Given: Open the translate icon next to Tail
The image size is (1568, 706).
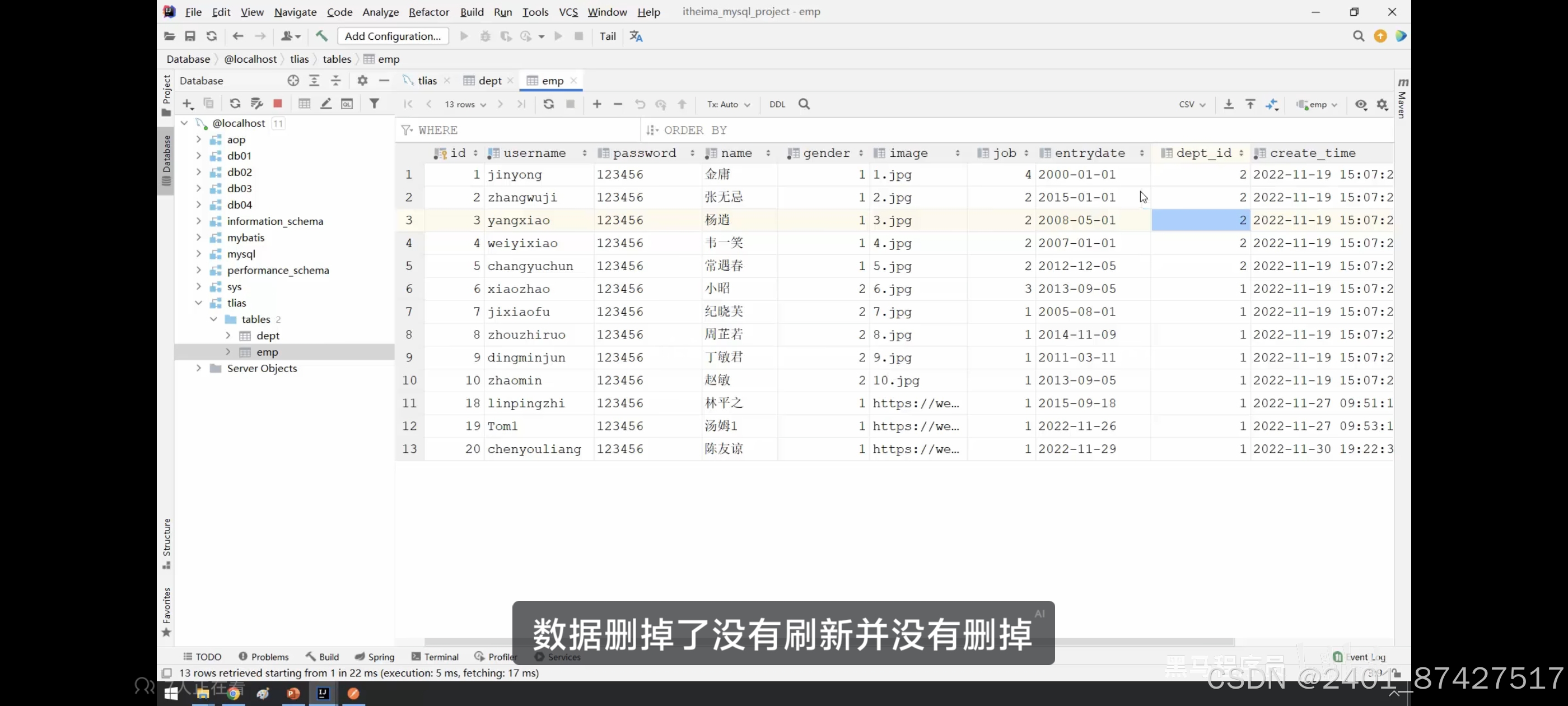Looking at the screenshot, I should click(x=636, y=36).
